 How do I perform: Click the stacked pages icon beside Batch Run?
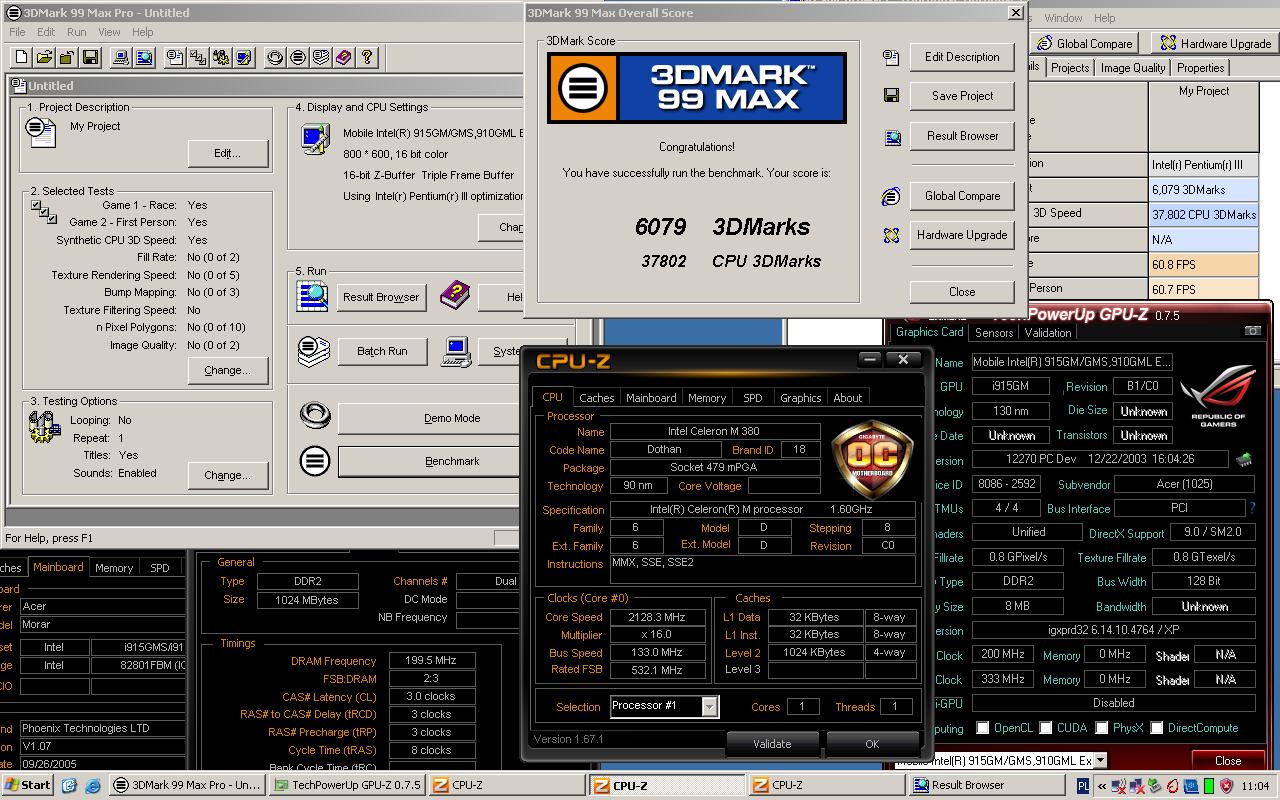pyautogui.click(x=314, y=351)
